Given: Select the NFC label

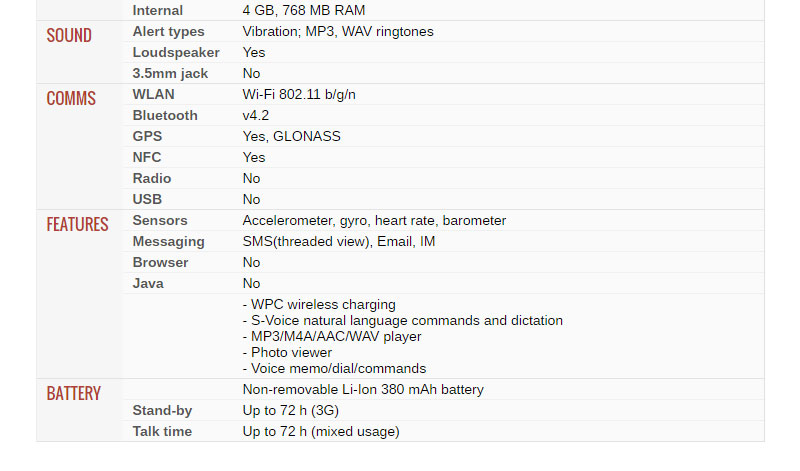Looking at the screenshot, I should (x=147, y=157).
